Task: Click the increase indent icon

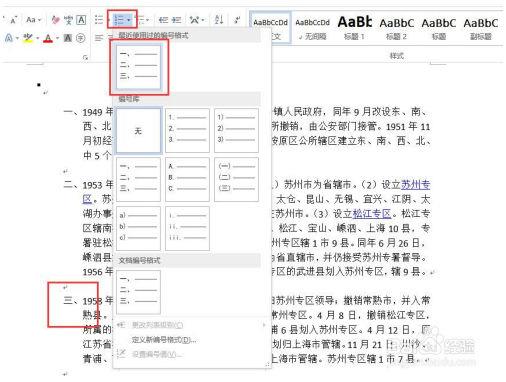Action: click(x=176, y=20)
